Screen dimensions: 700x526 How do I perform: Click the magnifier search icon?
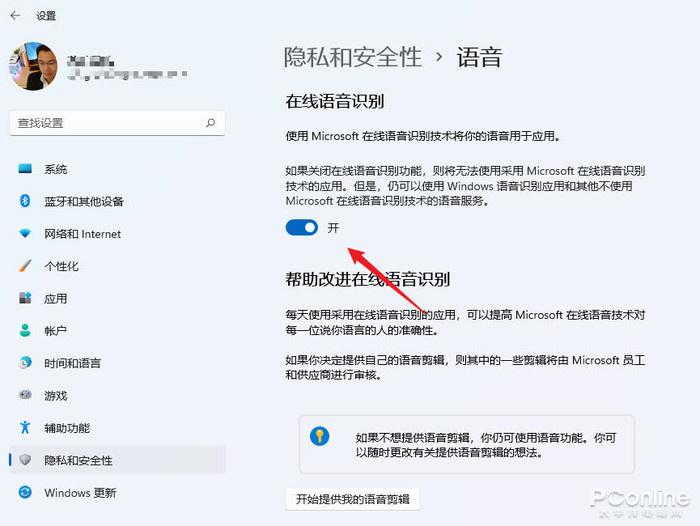click(210, 123)
